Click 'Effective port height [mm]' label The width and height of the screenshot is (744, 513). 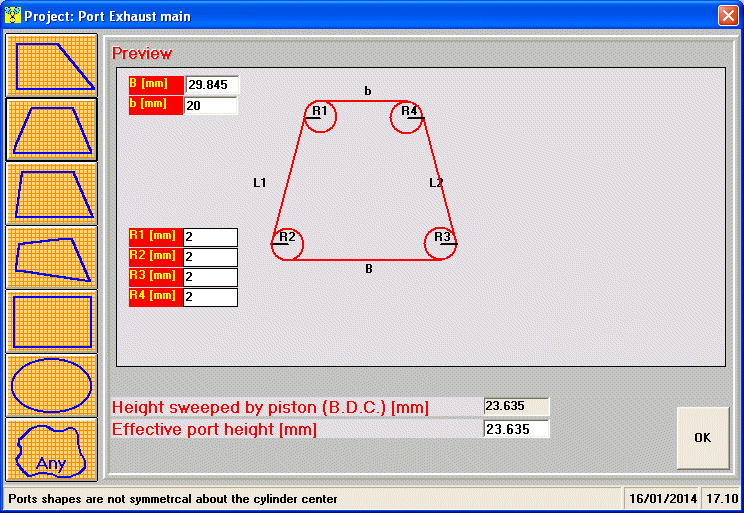click(x=214, y=429)
